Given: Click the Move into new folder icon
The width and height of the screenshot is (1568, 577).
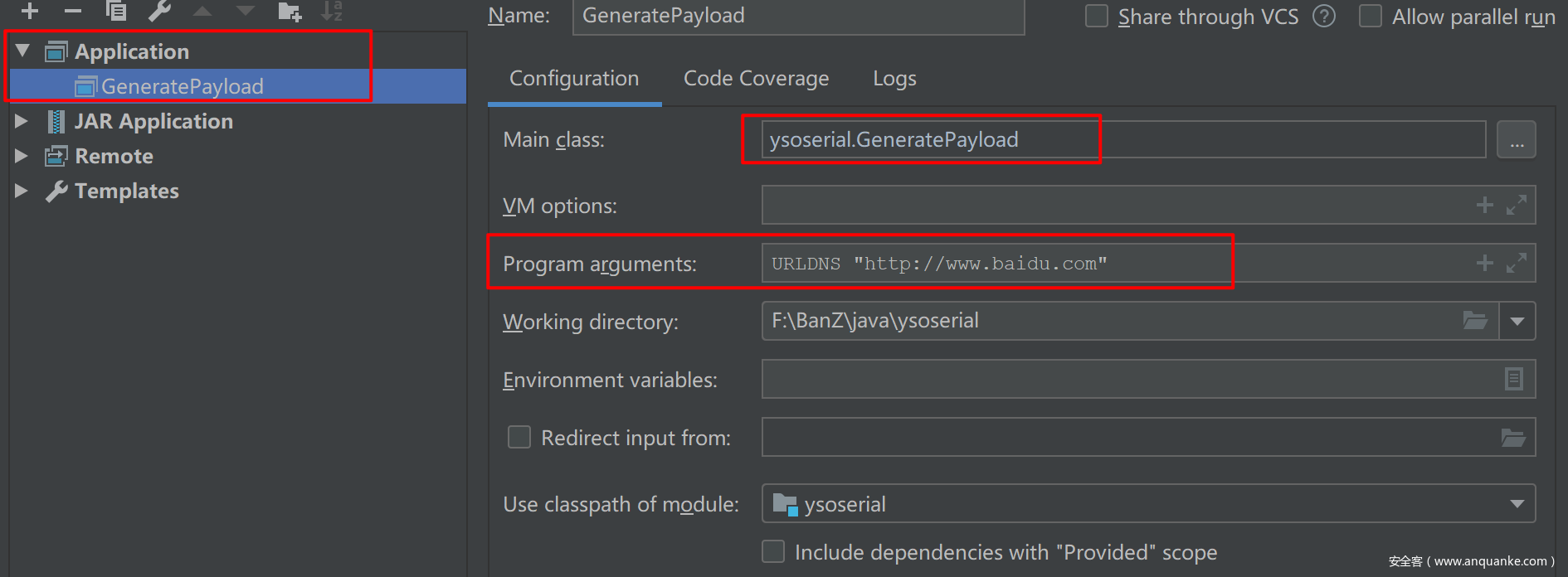Looking at the screenshot, I should pos(290,12).
